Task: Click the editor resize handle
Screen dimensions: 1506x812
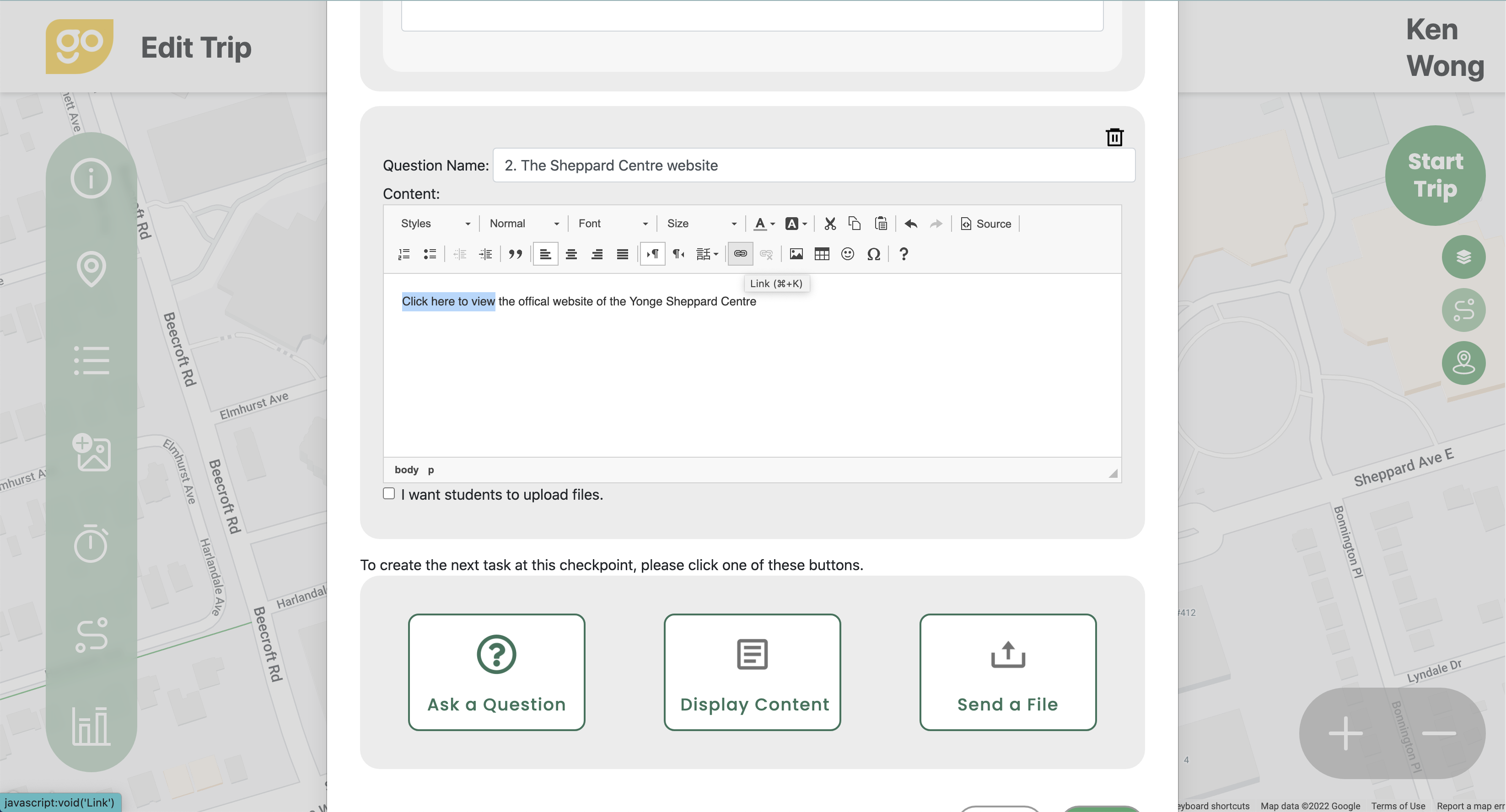Action: point(1113,473)
